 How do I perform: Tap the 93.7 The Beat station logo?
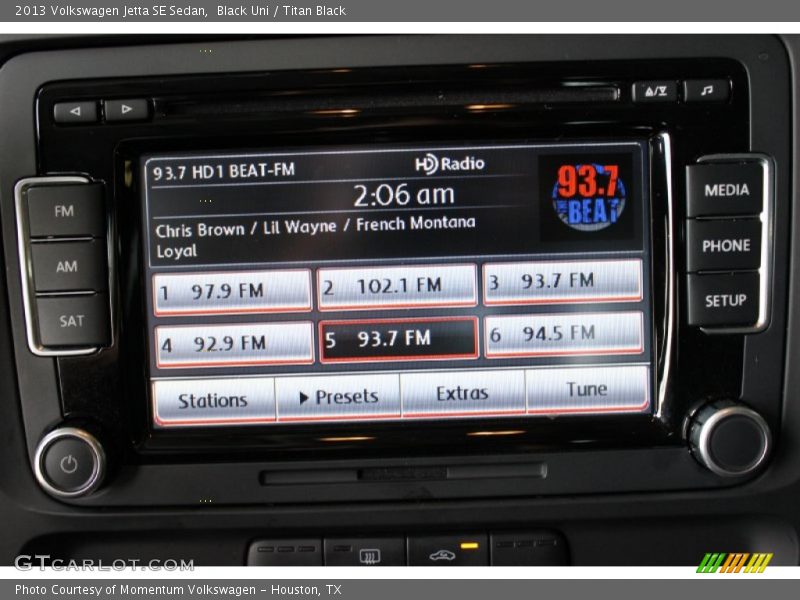point(589,197)
